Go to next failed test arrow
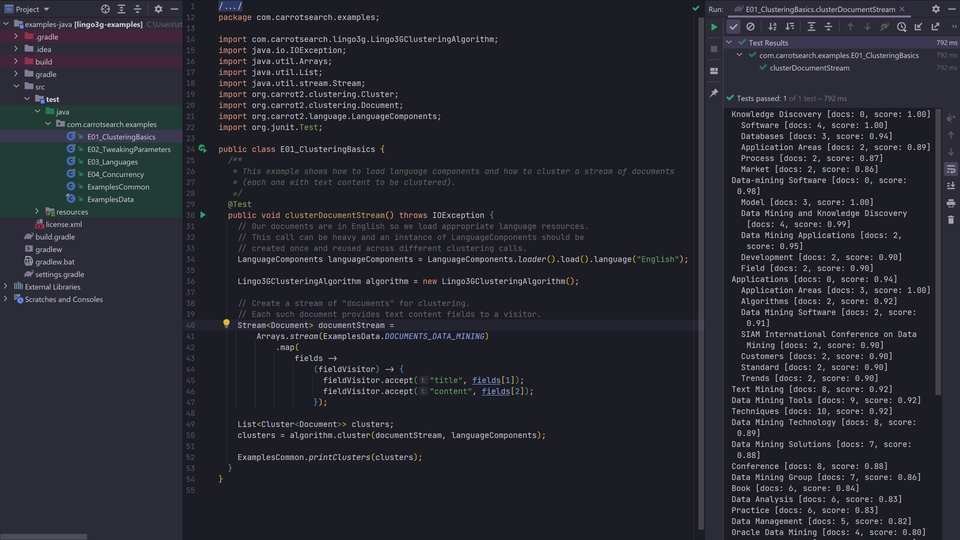 [x=868, y=27]
